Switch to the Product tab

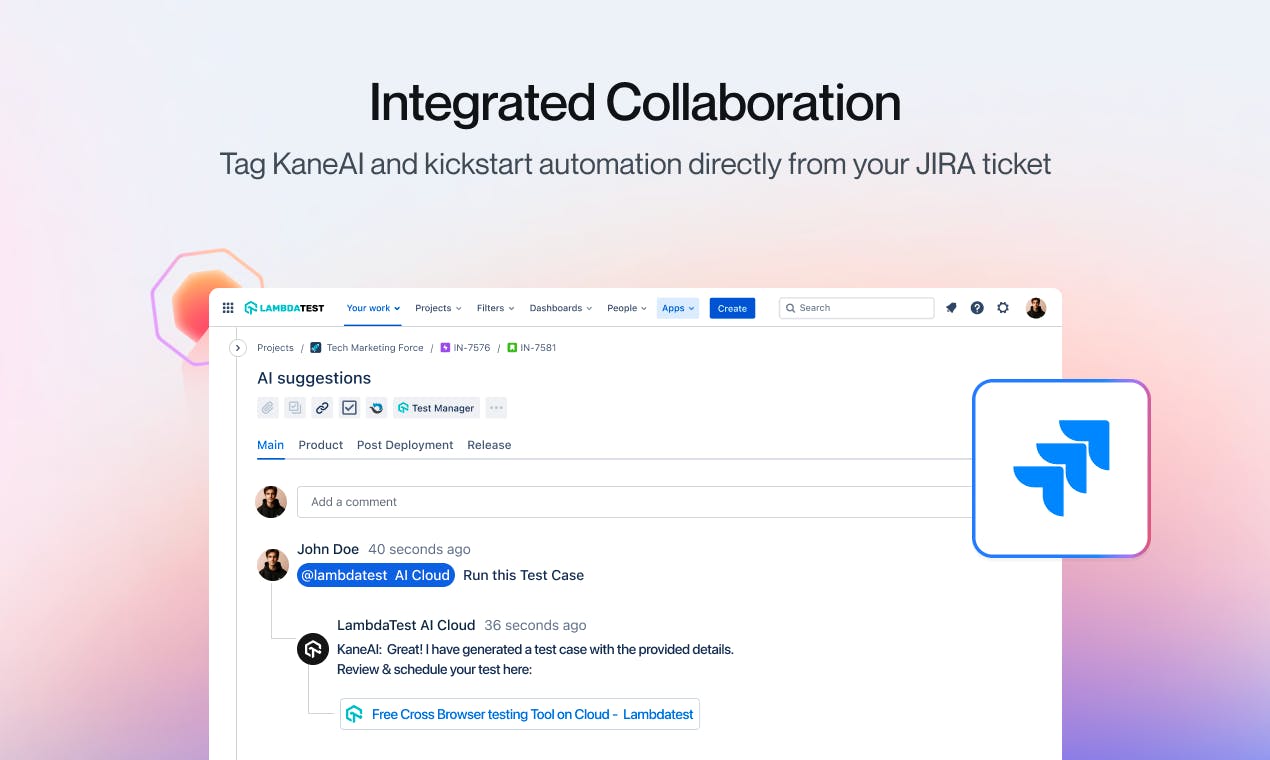pyautogui.click(x=321, y=445)
